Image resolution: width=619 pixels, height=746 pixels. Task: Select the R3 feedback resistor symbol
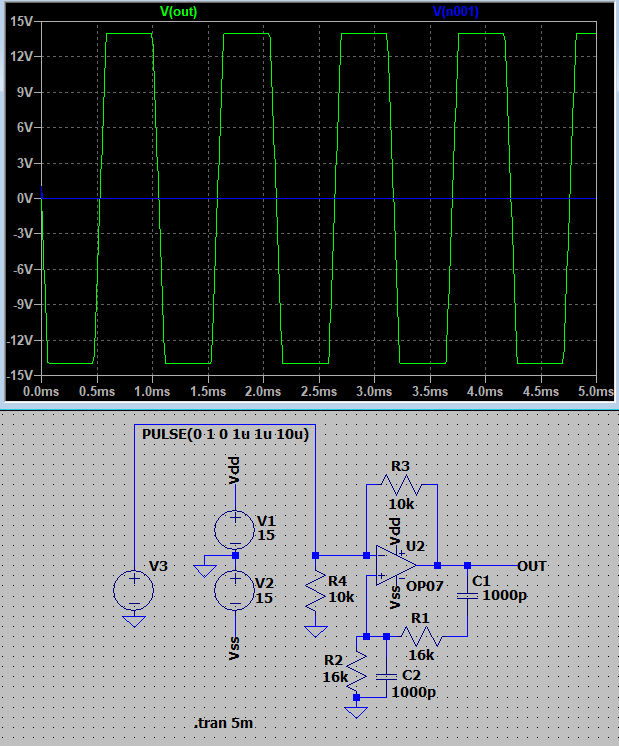coord(401,485)
